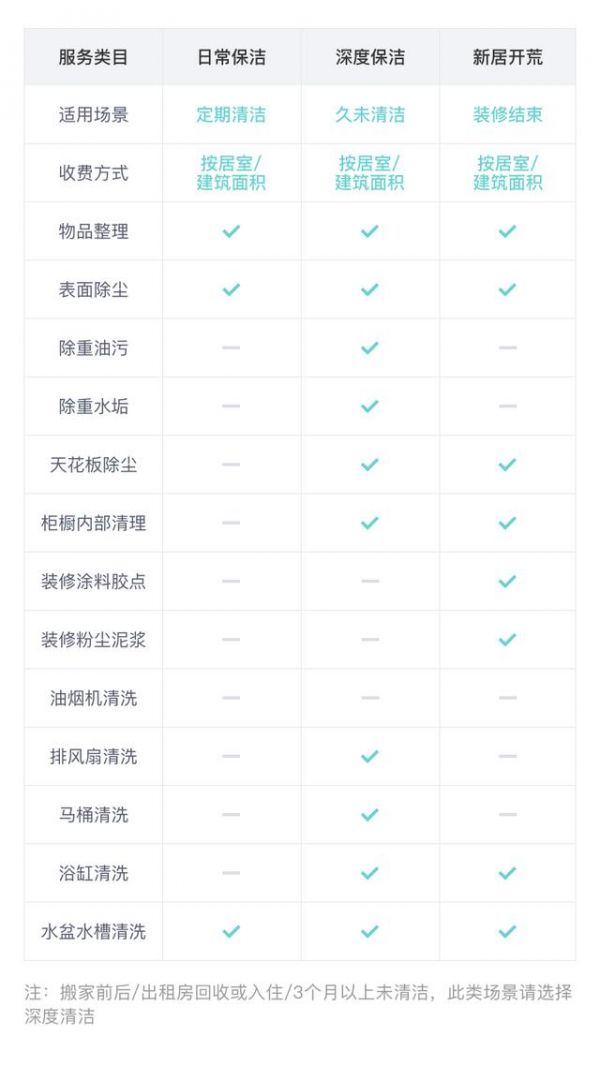
Task: Click 深度保洁 checkmark in 排风扇清洗 row
Action: pos(369,757)
